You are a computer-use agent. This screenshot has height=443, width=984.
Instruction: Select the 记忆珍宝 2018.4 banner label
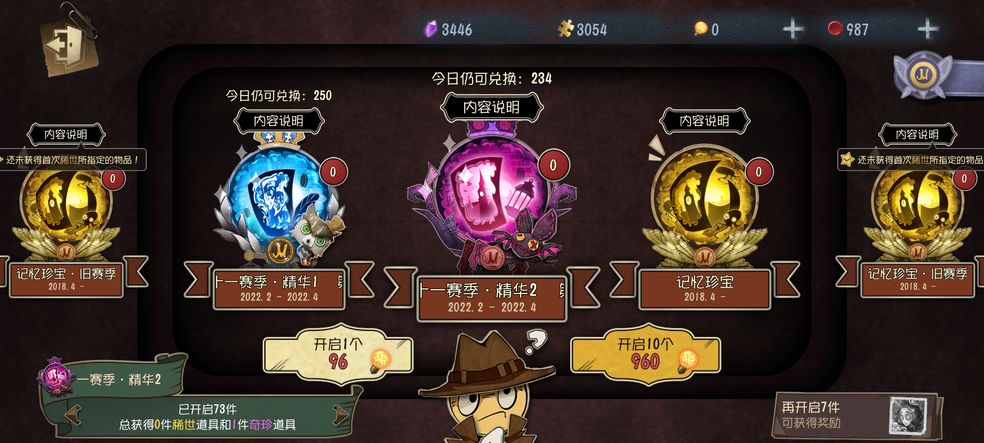[705, 289]
